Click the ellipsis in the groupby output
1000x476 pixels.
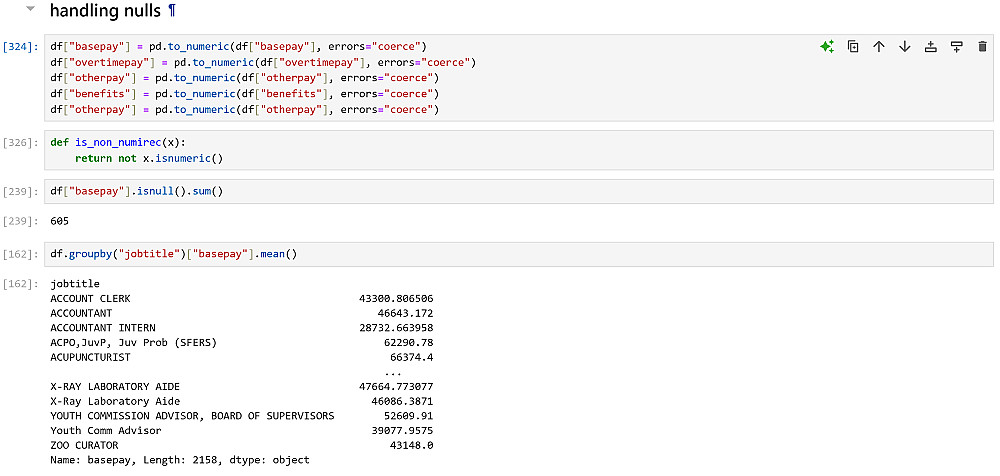pyautogui.click(x=393, y=372)
